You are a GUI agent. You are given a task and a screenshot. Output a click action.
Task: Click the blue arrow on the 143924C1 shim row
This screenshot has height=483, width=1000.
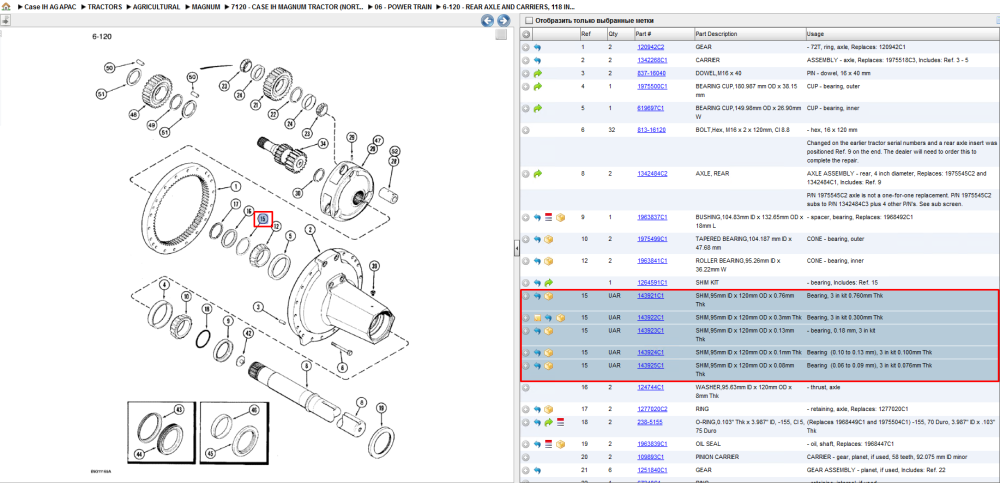pyautogui.click(x=537, y=352)
